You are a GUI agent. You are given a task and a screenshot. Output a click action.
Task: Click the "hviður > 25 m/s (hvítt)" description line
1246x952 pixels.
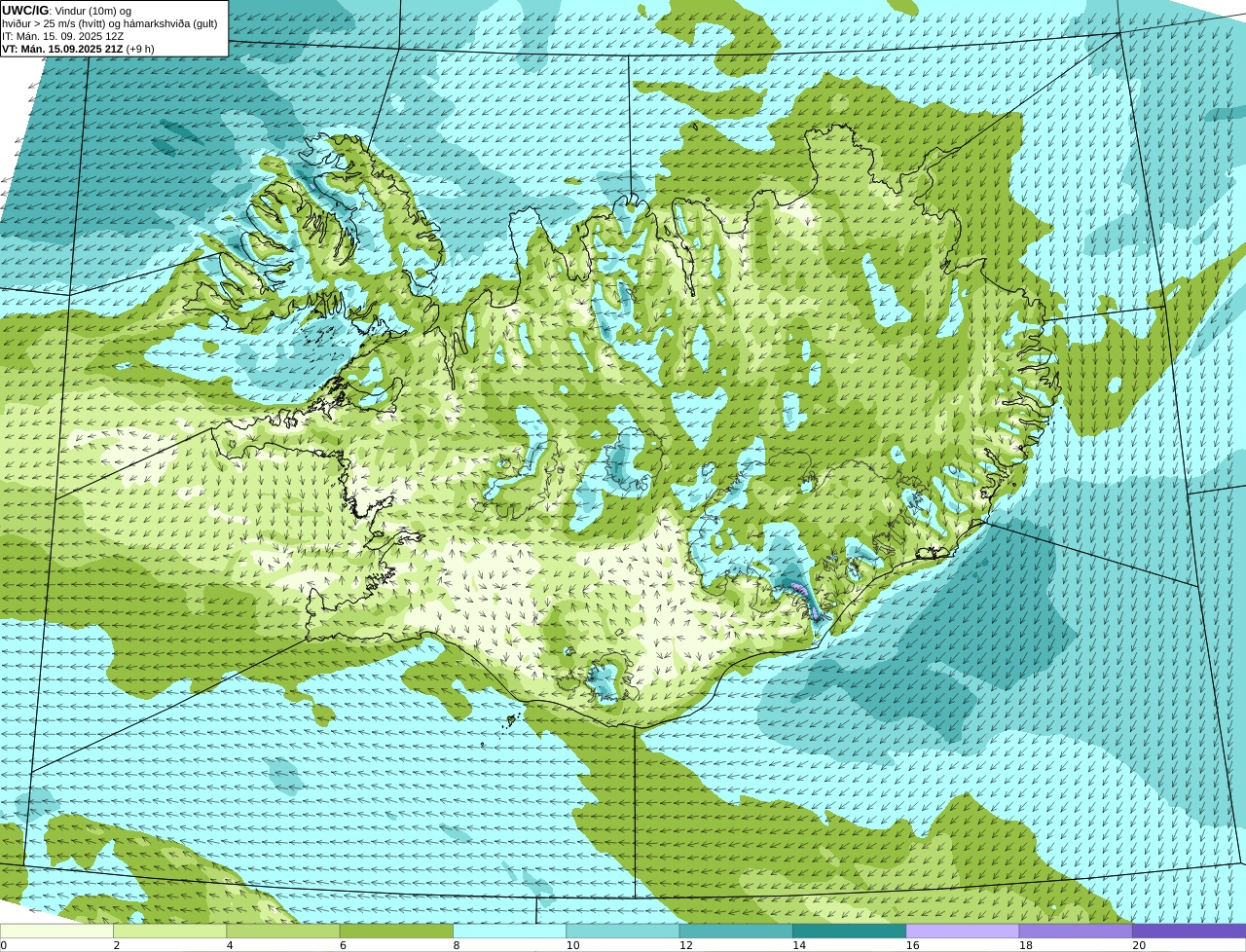tap(110, 23)
